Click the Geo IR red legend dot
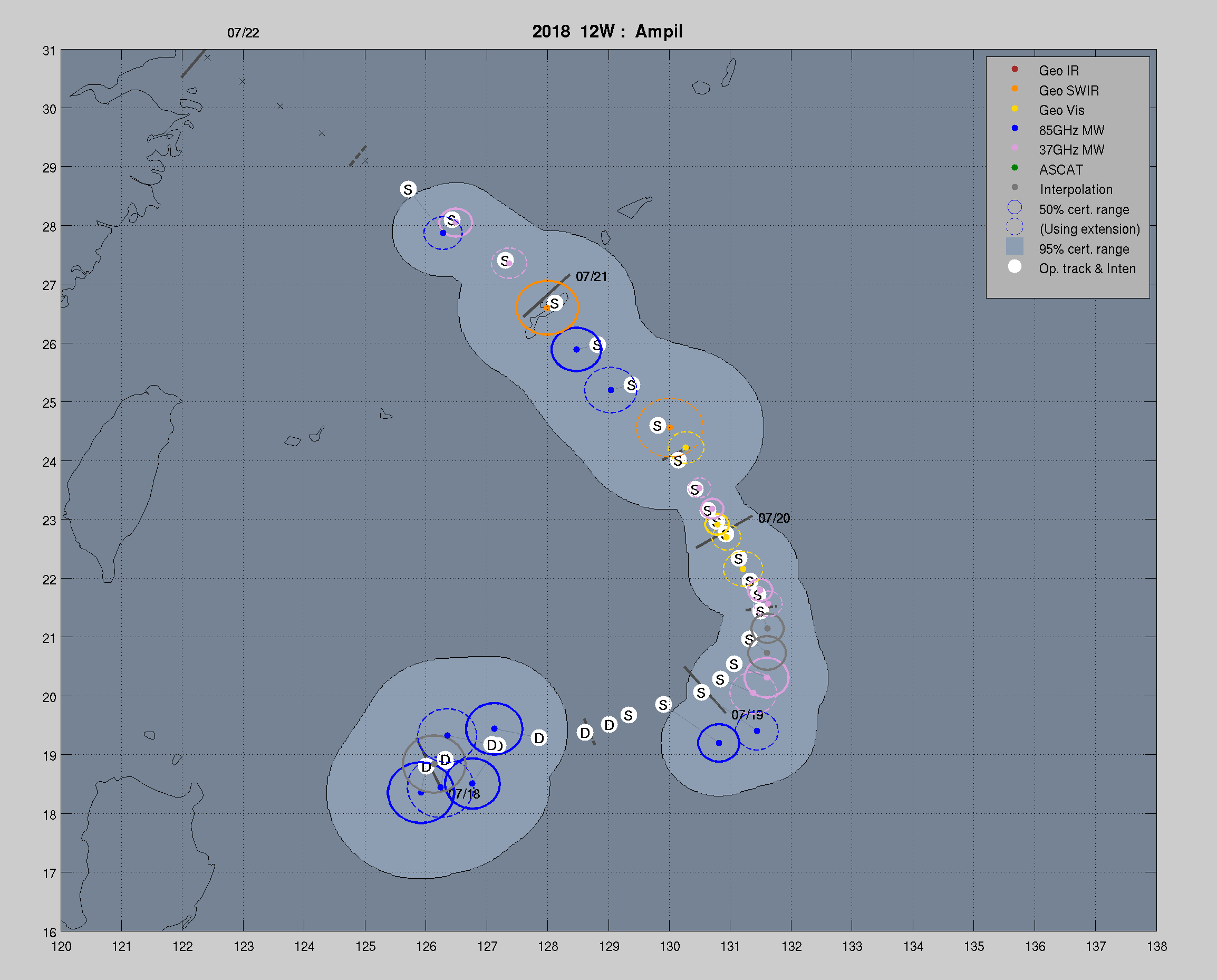 pyautogui.click(x=1015, y=69)
